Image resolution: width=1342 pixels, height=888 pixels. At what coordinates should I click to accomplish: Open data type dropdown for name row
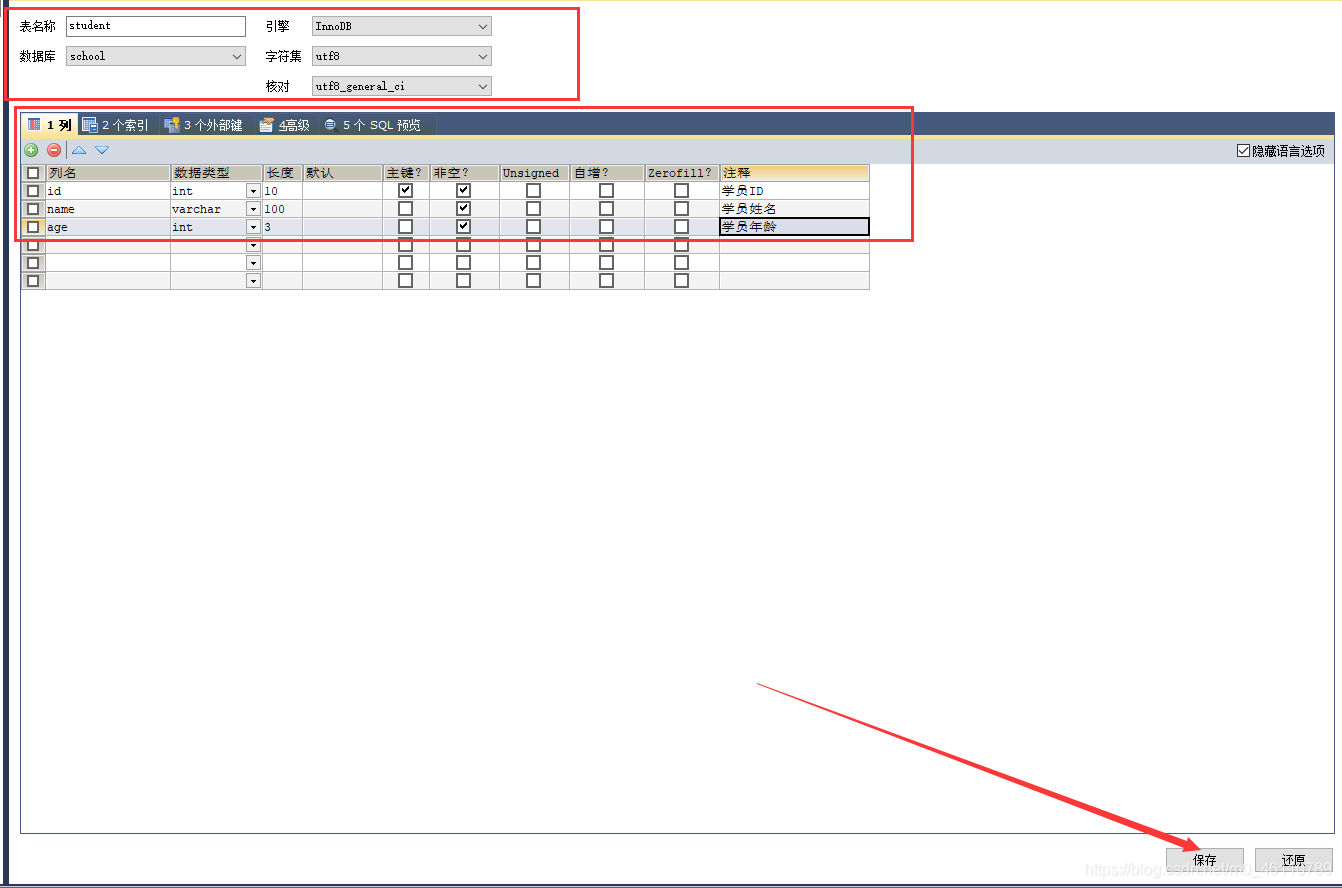click(x=253, y=209)
